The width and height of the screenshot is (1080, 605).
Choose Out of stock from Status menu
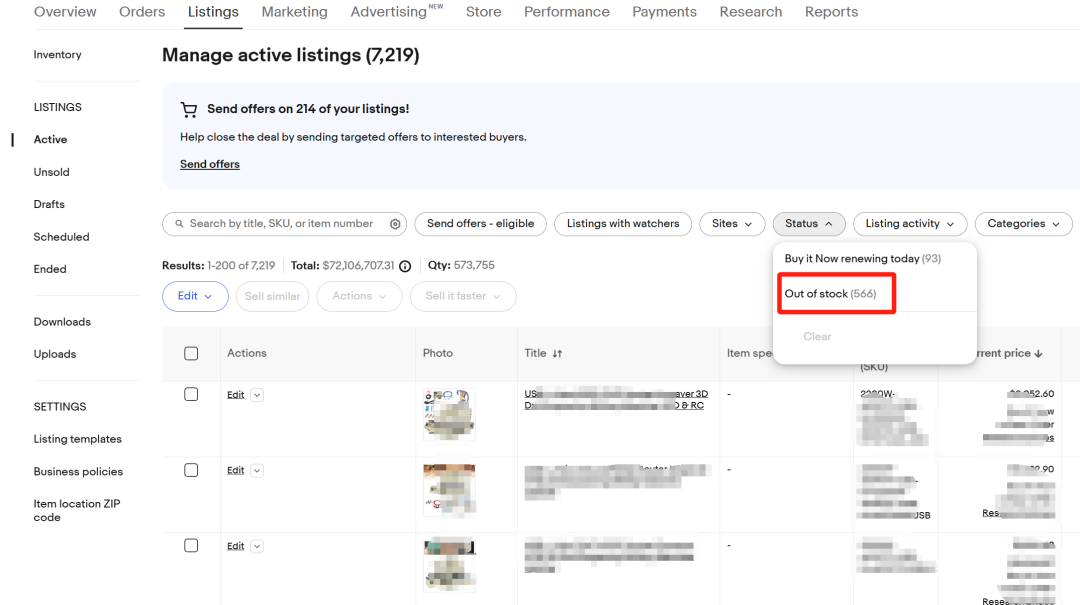830,294
